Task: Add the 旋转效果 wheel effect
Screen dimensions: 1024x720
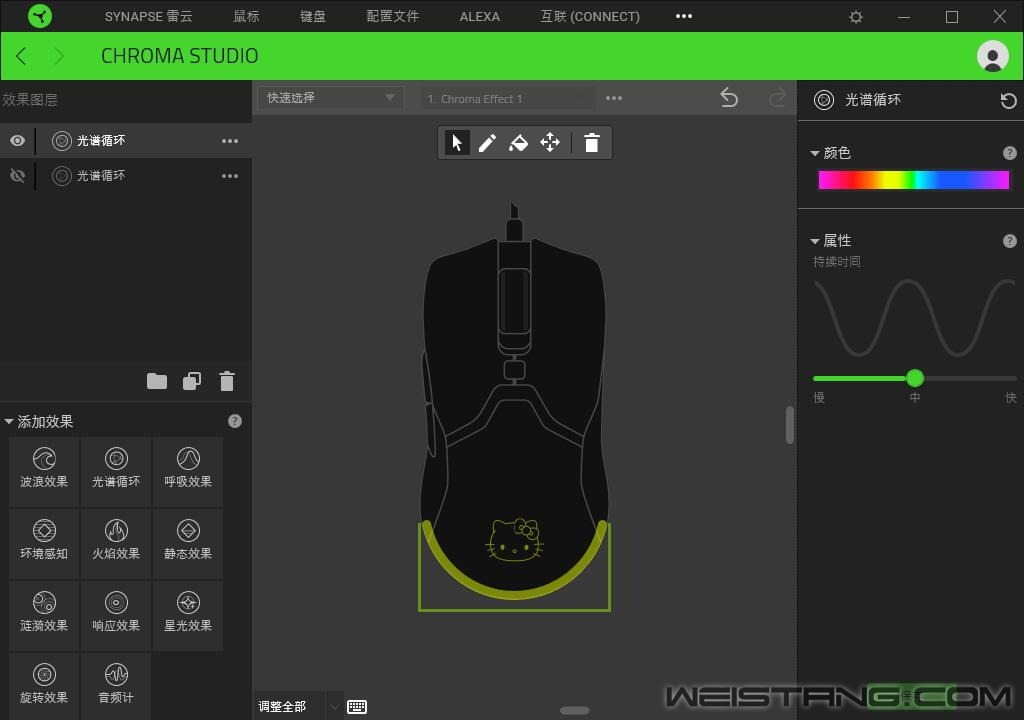Action: point(44,686)
